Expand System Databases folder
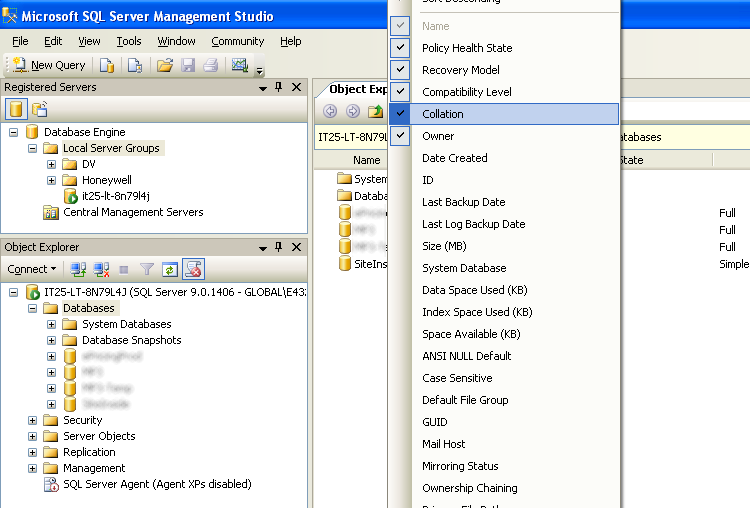 52,324
